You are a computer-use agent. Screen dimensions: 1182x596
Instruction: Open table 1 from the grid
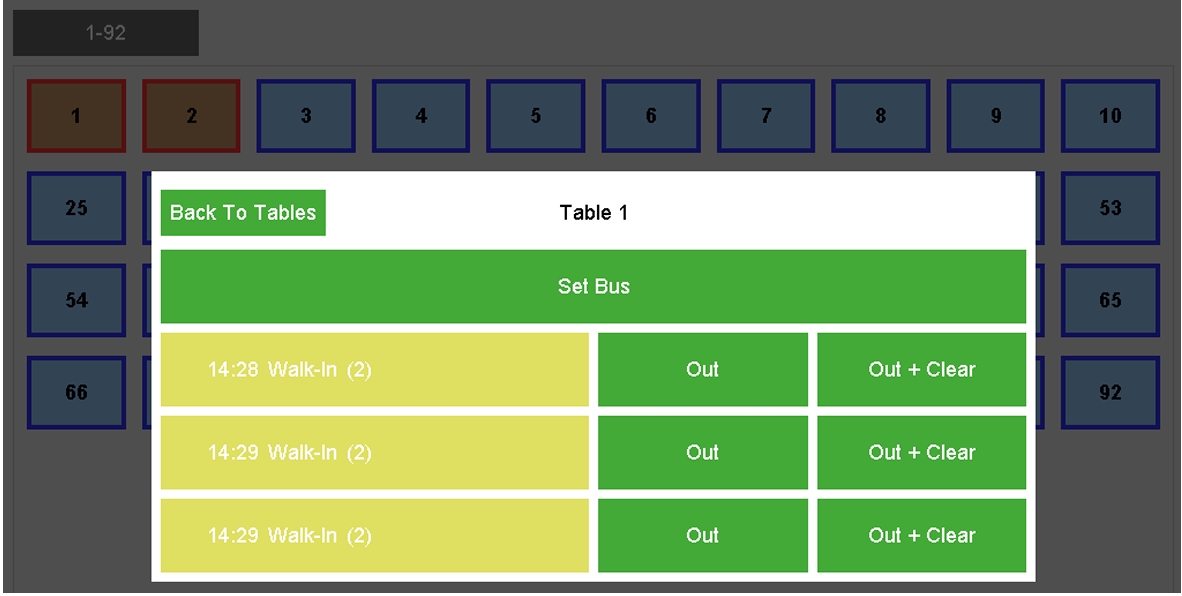point(75,115)
